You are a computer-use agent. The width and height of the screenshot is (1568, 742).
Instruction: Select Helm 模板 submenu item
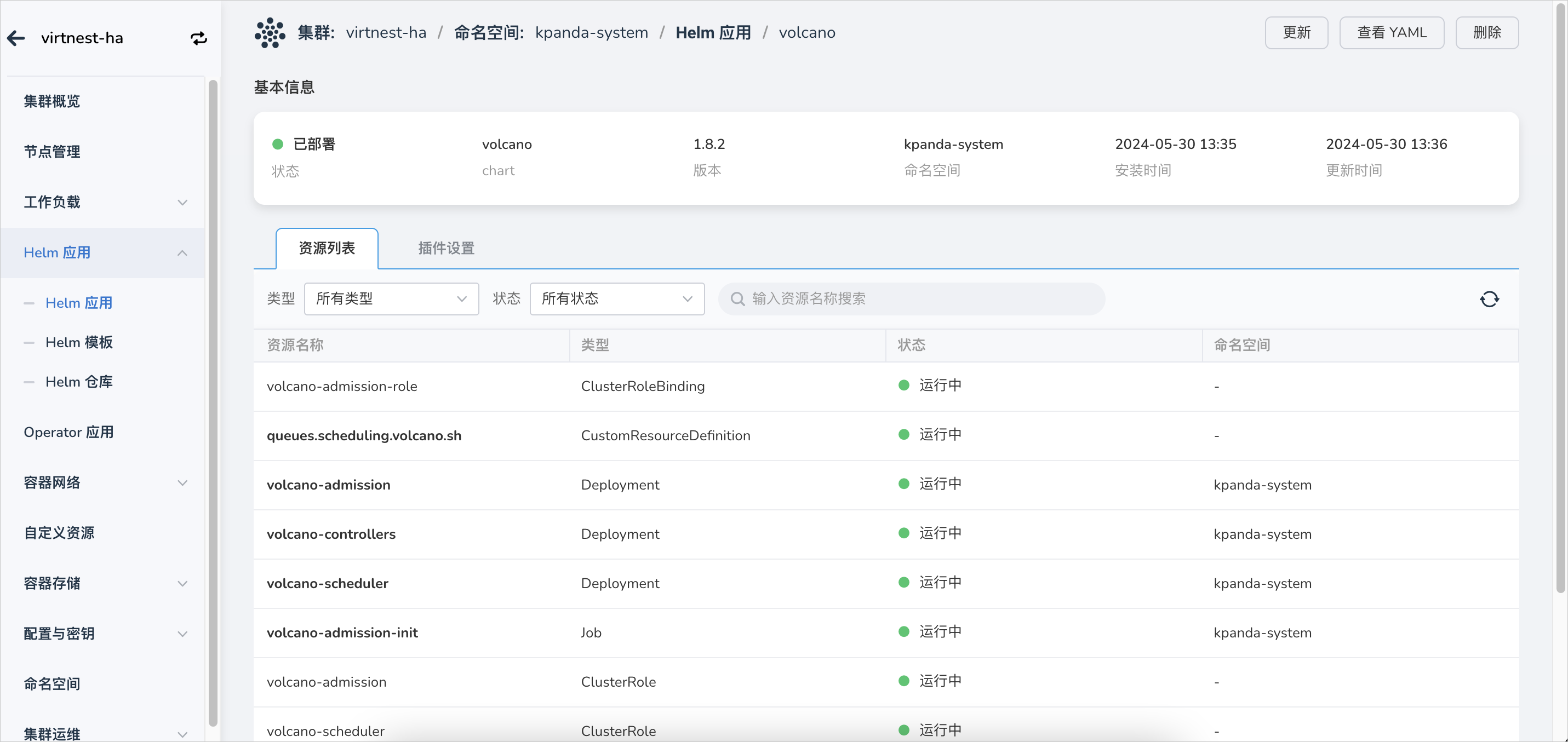point(79,342)
